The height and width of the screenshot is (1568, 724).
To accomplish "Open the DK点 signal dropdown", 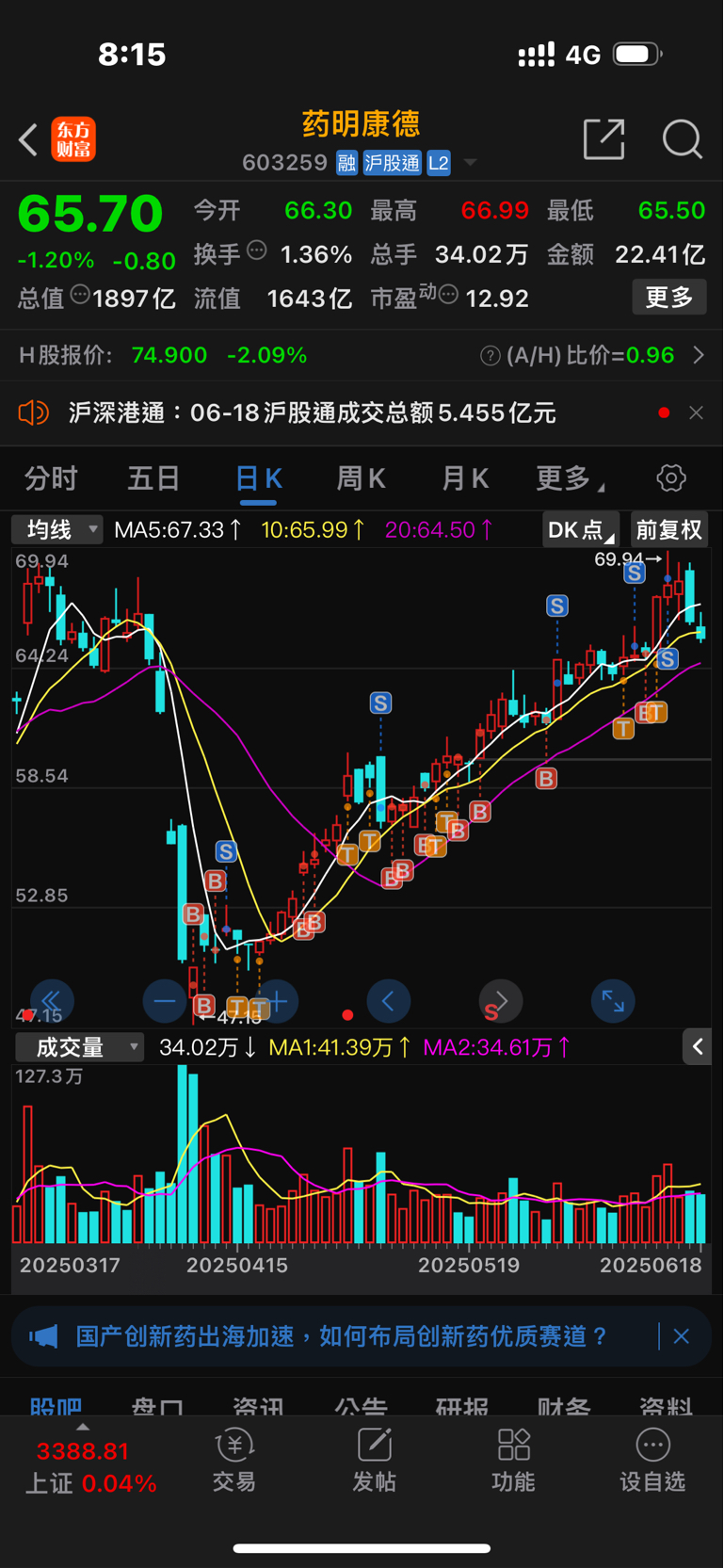I will [581, 529].
